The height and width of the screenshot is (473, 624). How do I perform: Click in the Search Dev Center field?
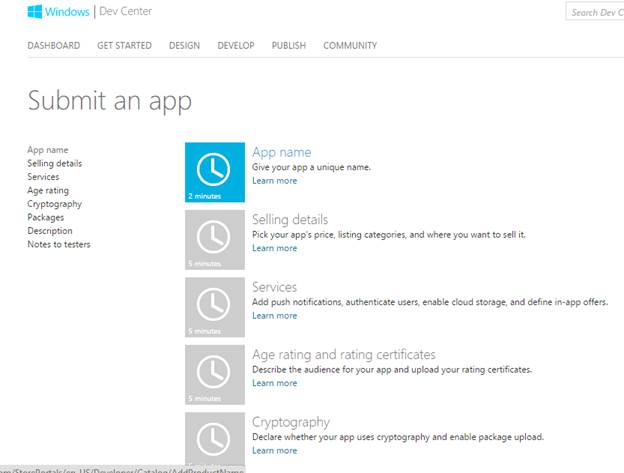(x=594, y=13)
